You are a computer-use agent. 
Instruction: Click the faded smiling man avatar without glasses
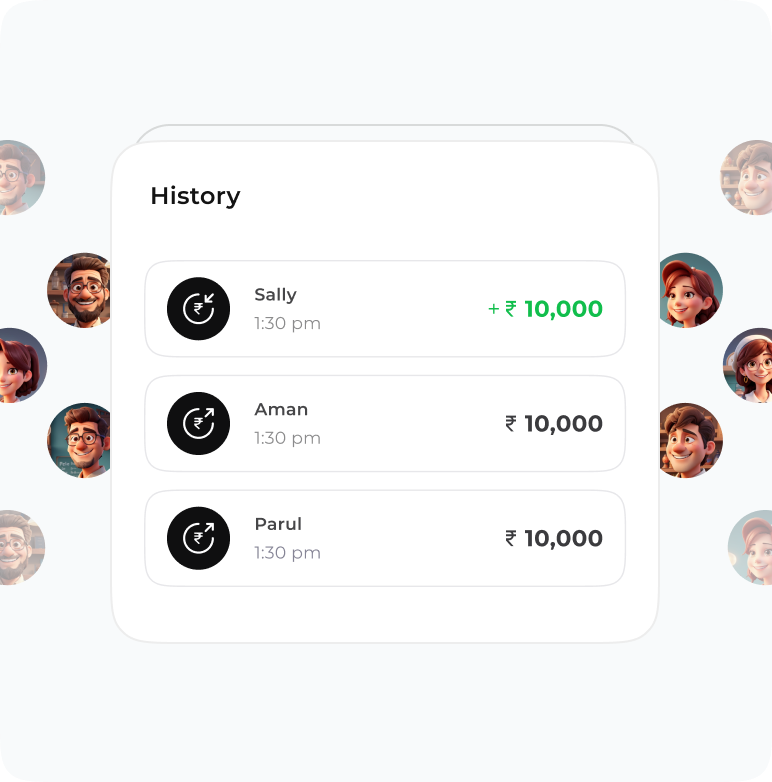tap(747, 177)
